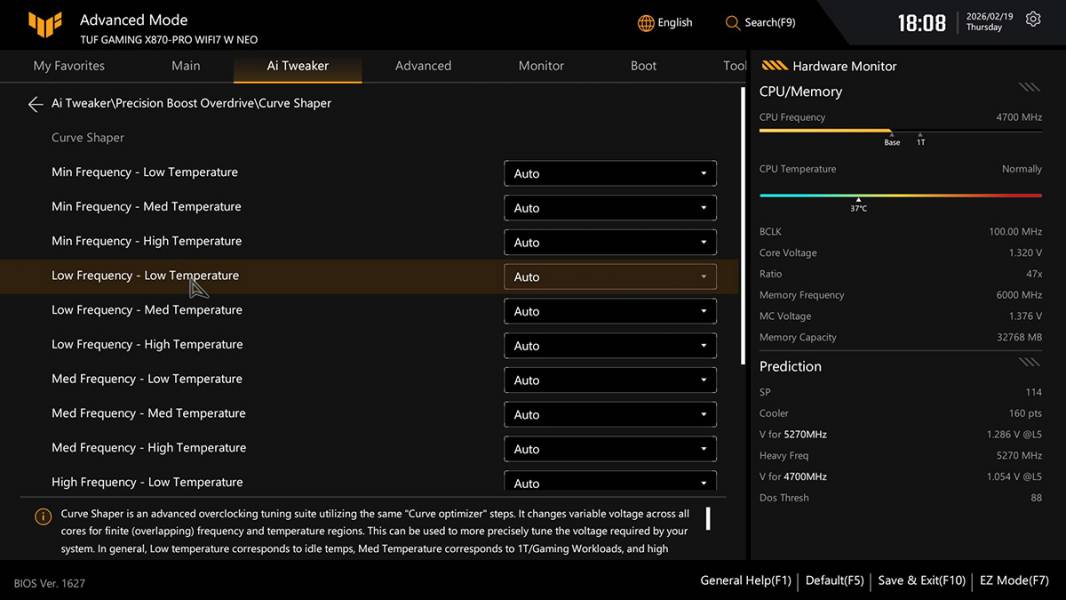Click the stripe icon beside Prediction heading
Screen dimensions: 1066x600
[1029, 363]
